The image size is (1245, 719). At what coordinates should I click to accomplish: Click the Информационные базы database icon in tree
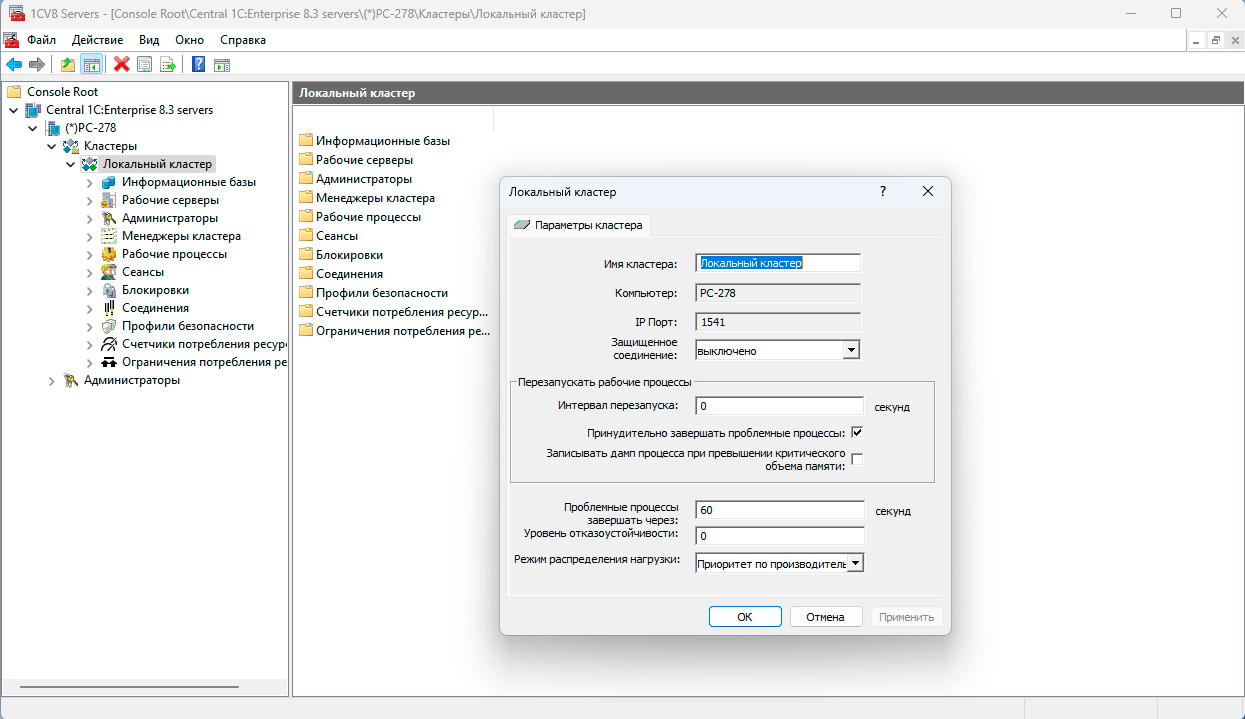(x=109, y=182)
